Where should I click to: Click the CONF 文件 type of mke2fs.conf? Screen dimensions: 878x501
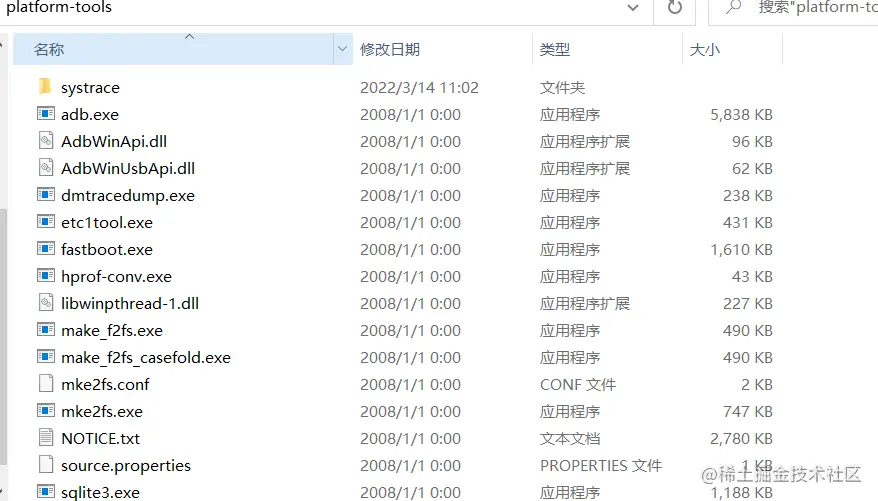(578, 384)
